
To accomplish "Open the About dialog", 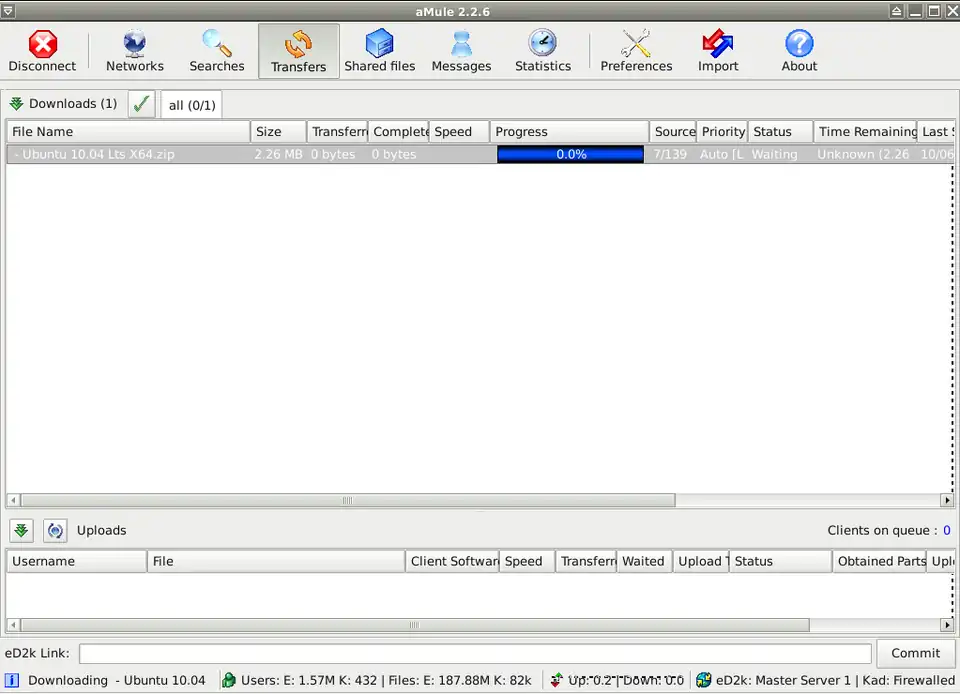I will point(799,51).
